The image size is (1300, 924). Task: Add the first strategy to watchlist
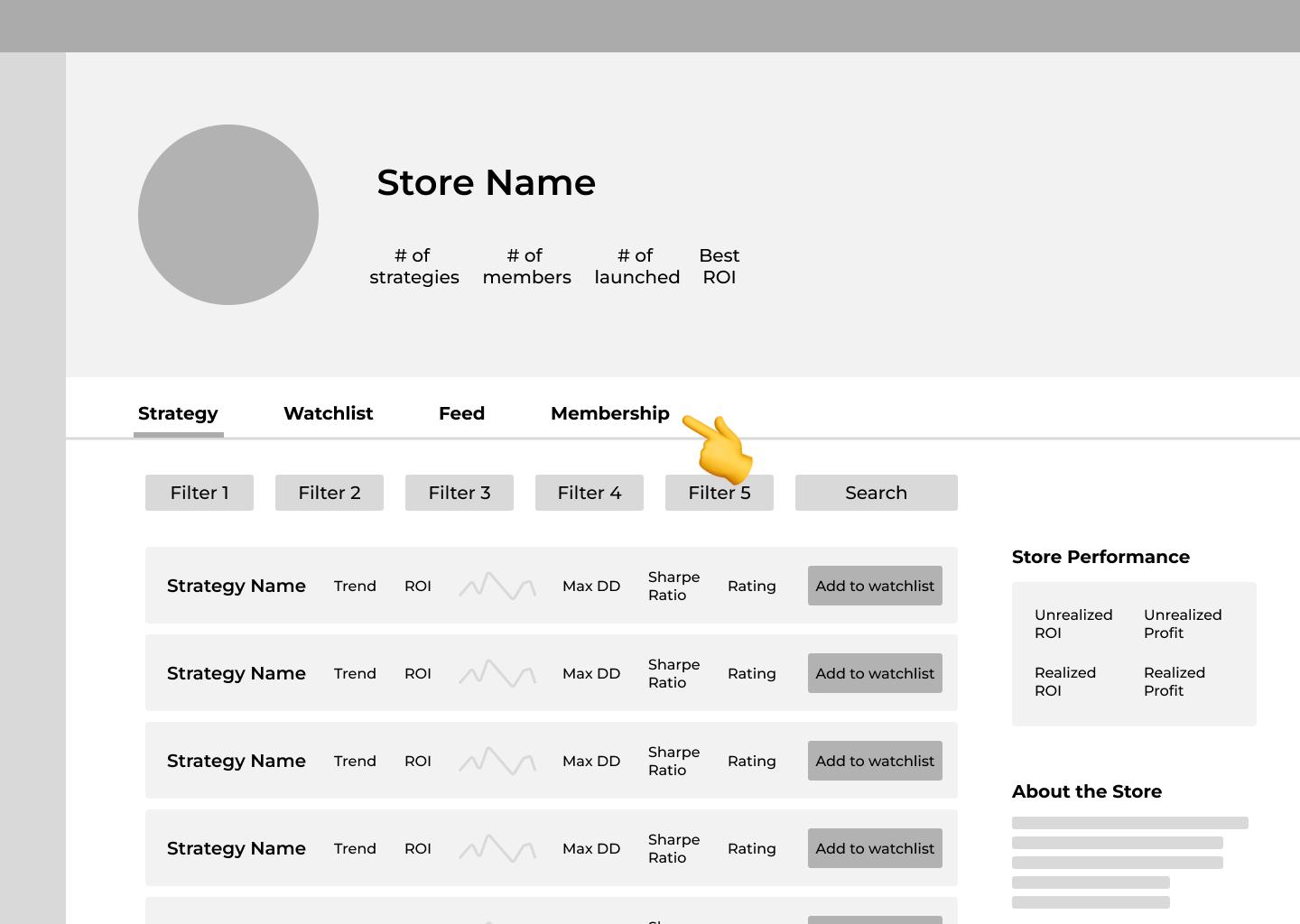click(x=875, y=586)
